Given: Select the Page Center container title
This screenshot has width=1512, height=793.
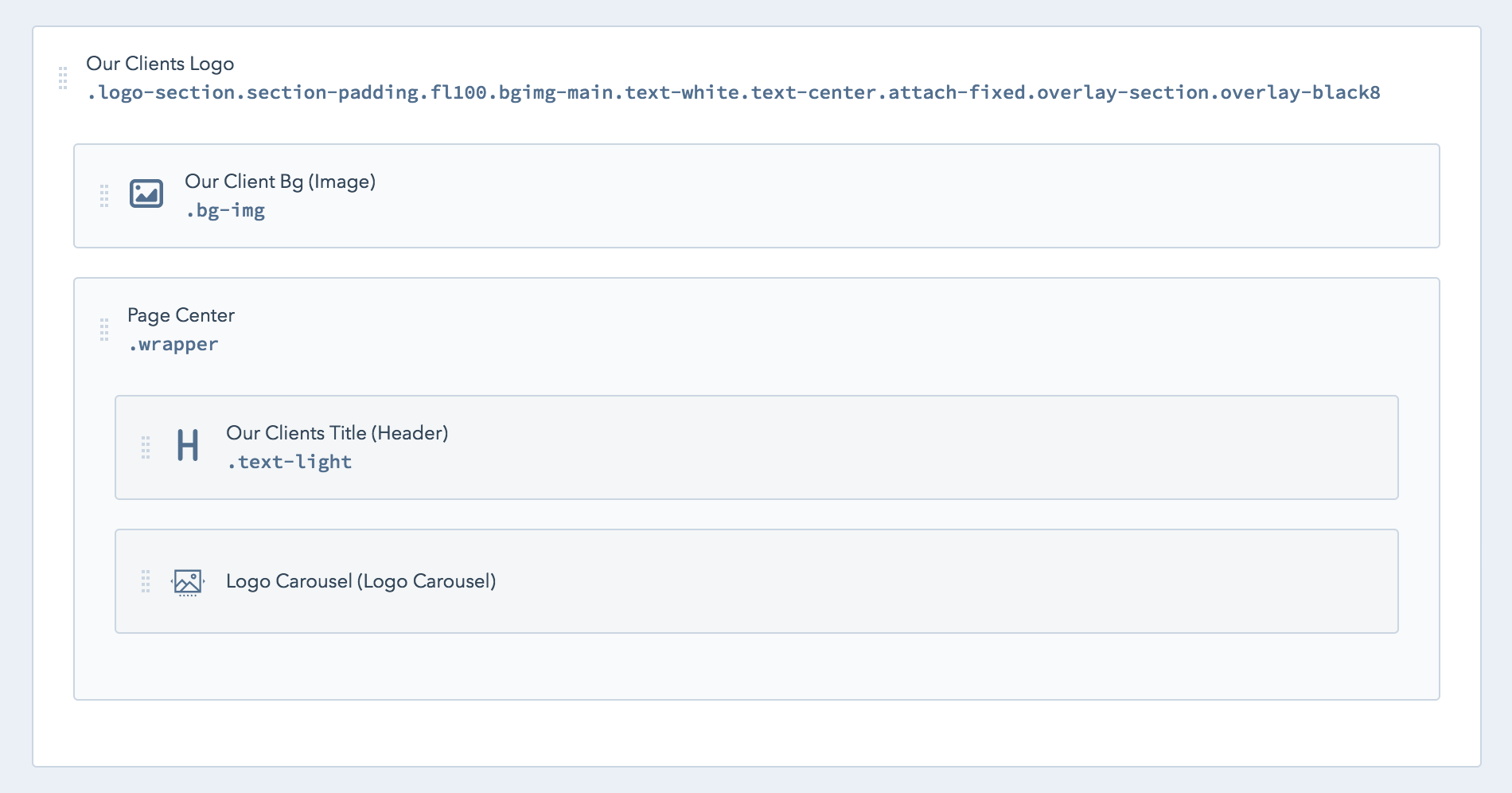Looking at the screenshot, I should point(181,315).
